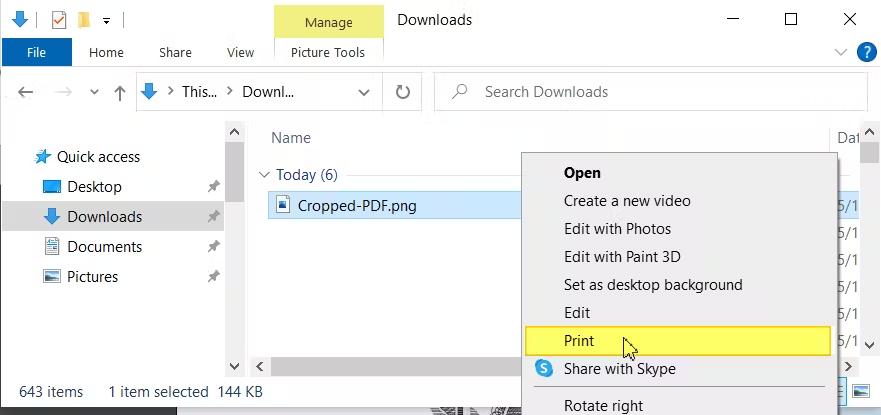Image resolution: width=881 pixels, height=415 pixels.
Task: Open the address bar history dropdown
Action: (x=364, y=92)
